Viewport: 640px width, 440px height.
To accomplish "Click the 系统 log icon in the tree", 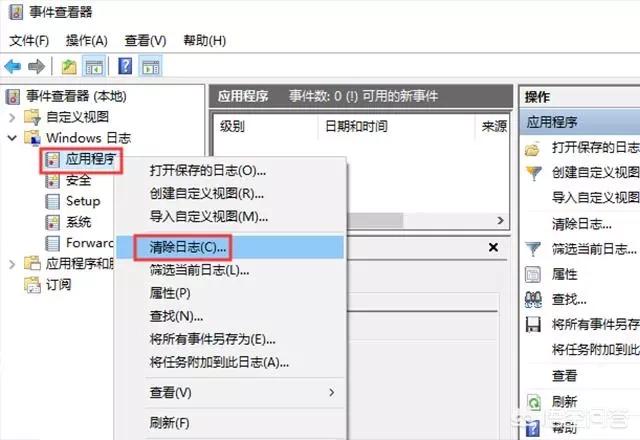I will coord(52,222).
